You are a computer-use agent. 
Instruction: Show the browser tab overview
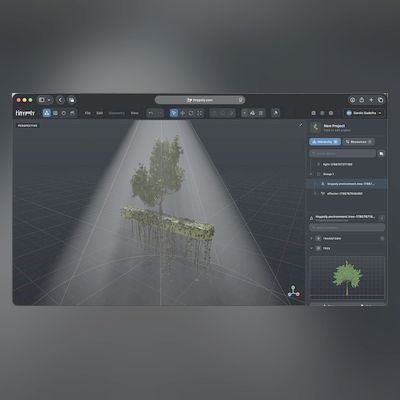[x=380, y=100]
